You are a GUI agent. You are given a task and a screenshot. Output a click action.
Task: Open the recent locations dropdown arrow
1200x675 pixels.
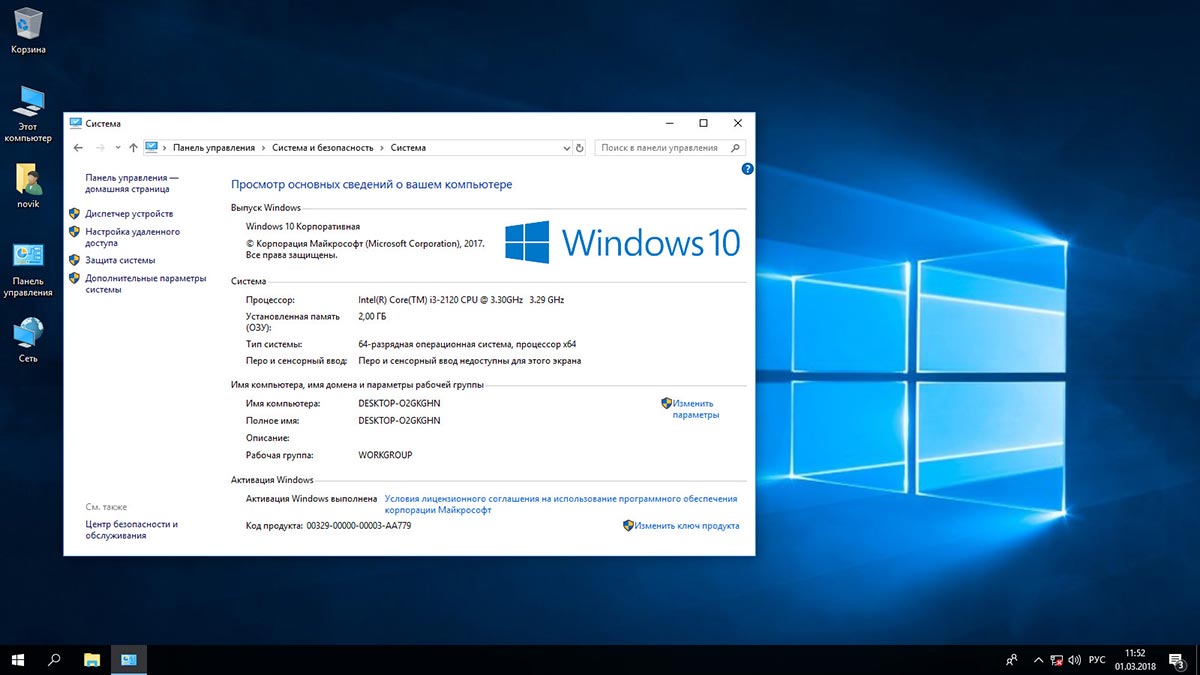118,148
